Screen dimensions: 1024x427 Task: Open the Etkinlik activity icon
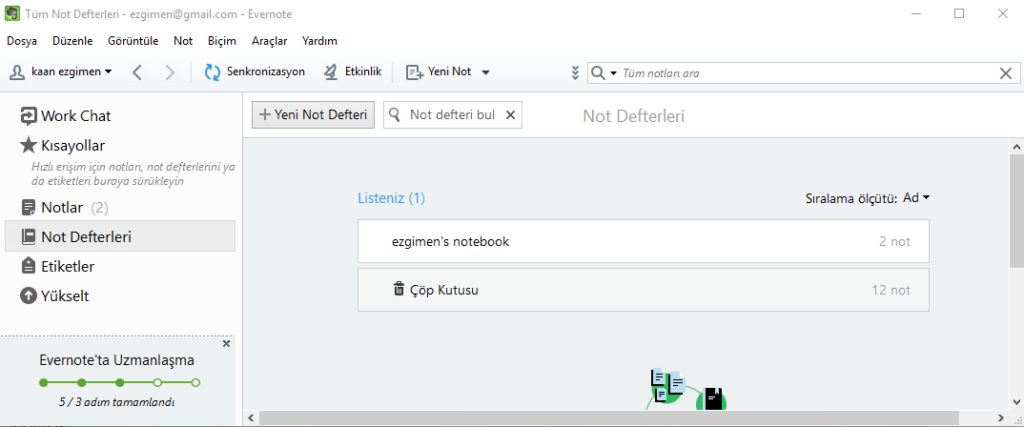click(x=331, y=72)
